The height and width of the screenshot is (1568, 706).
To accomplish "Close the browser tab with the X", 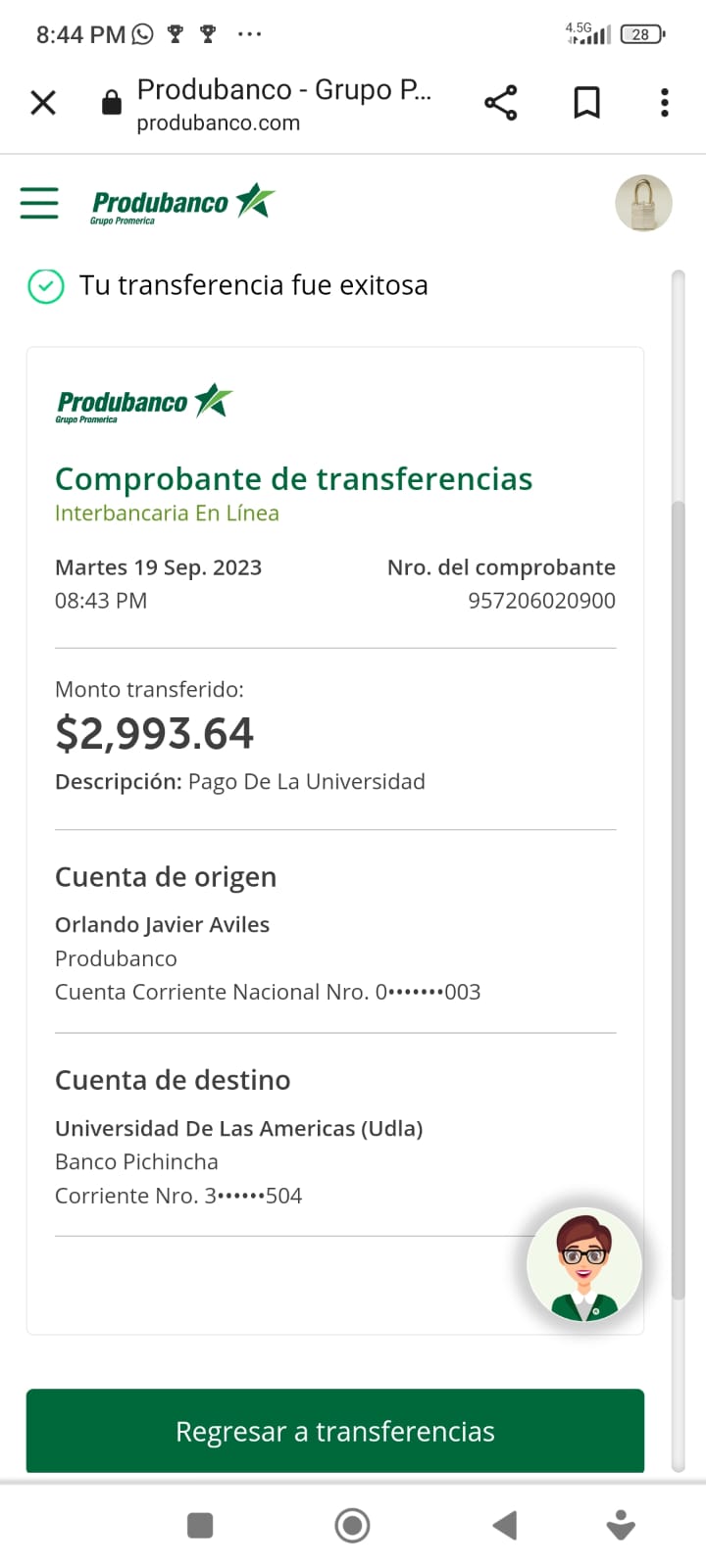I will [43, 103].
